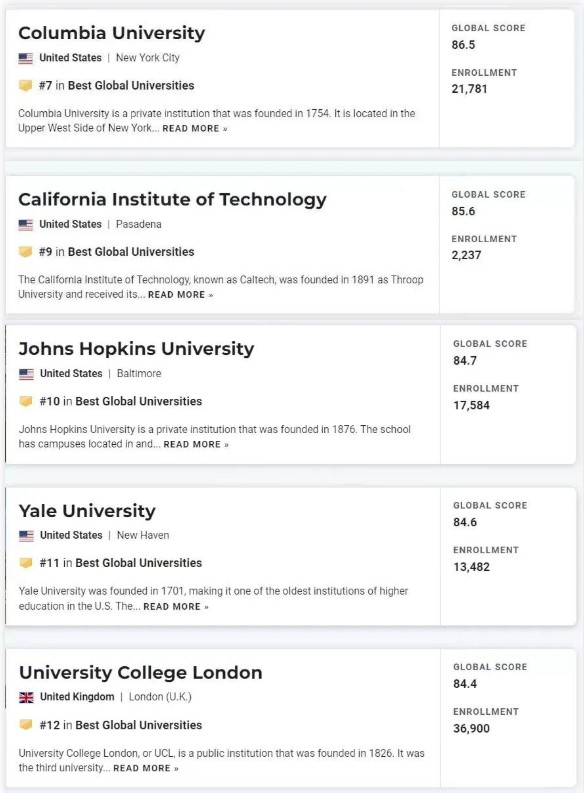The image size is (584, 793).
Task: Expand Columbia description with READ MORE
Action: click(195, 128)
